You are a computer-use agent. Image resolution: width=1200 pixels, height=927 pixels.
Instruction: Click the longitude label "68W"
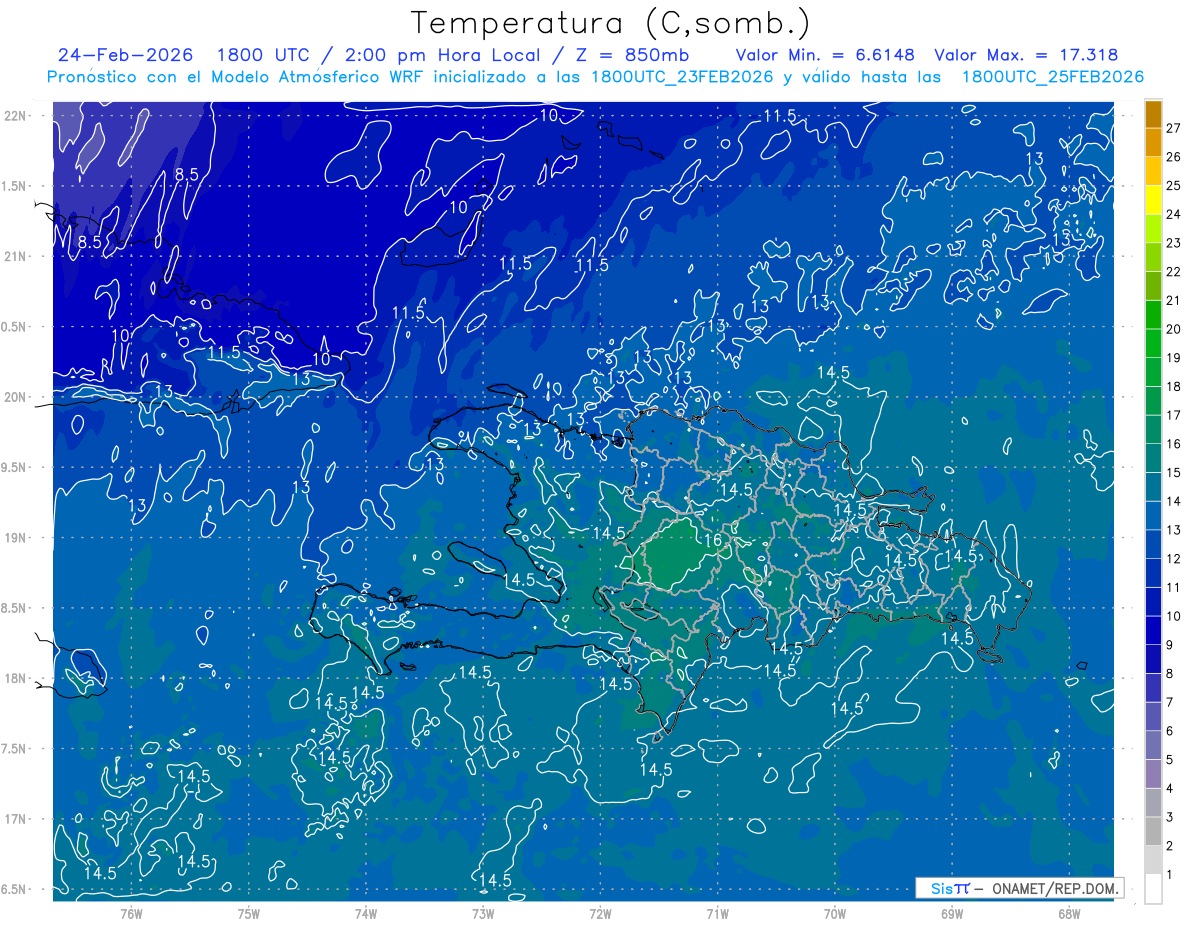coord(1069,913)
